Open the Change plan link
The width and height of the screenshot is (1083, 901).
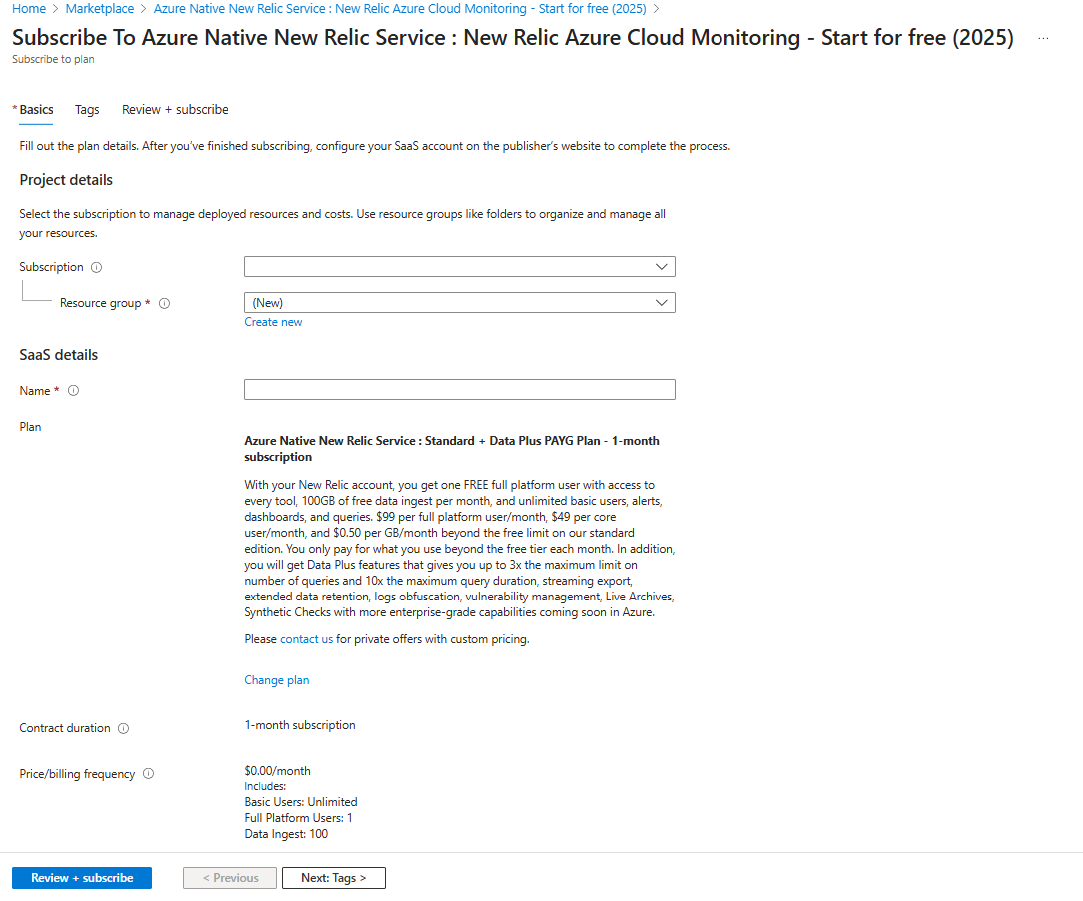[276, 679]
